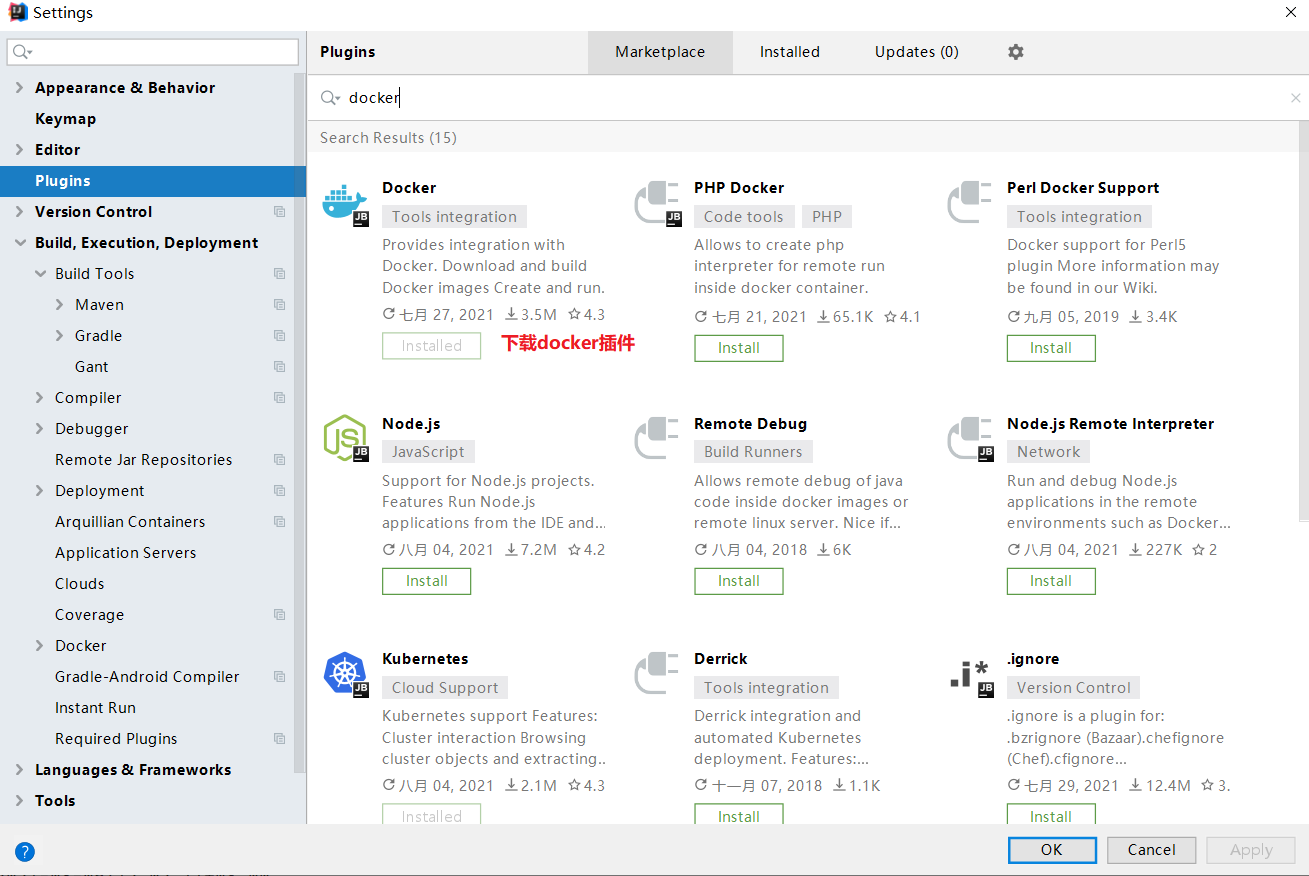Click project-level icon beside Gradle-Android Compiler
The width and height of the screenshot is (1309, 876).
pyautogui.click(x=279, y=677)
